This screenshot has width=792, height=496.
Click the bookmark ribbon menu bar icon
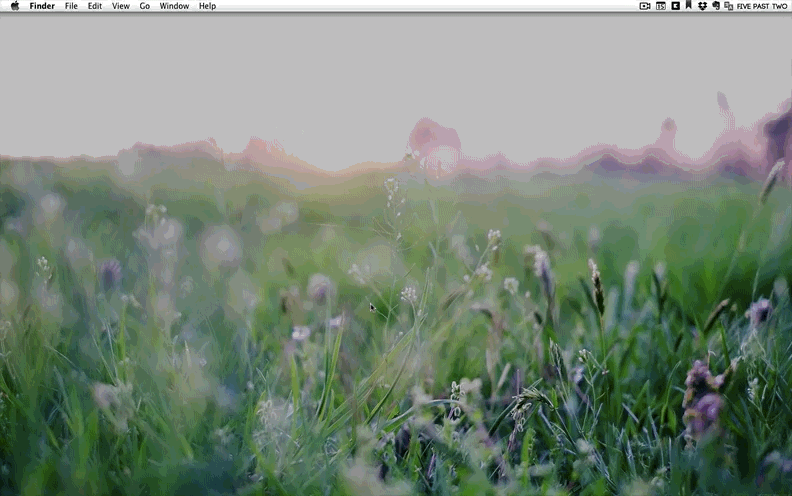tap(688, 6)
